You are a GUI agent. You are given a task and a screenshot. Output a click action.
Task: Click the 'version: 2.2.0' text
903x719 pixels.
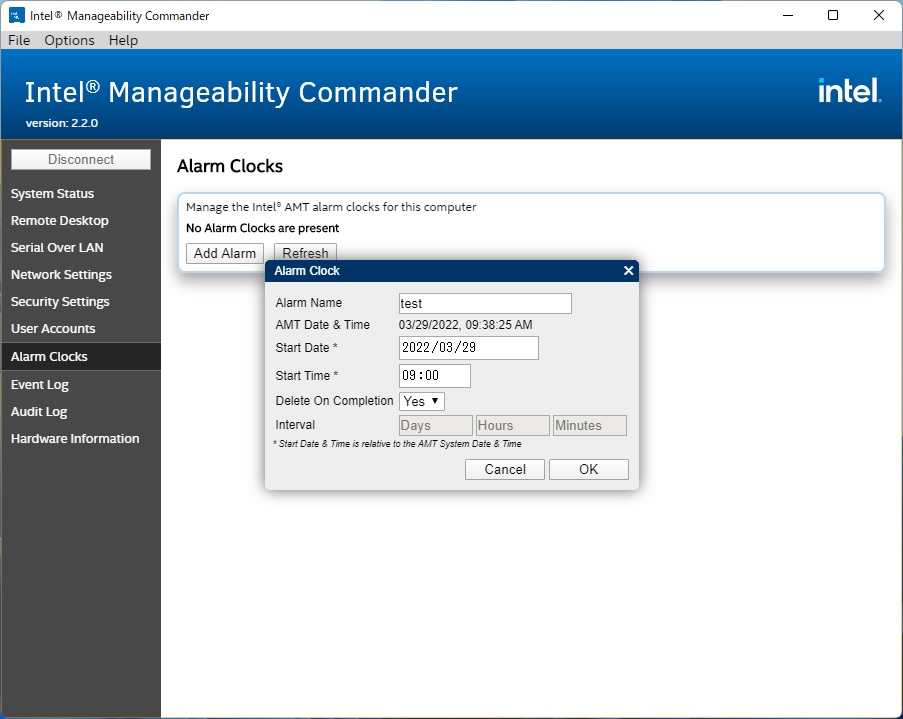[62, 123]
